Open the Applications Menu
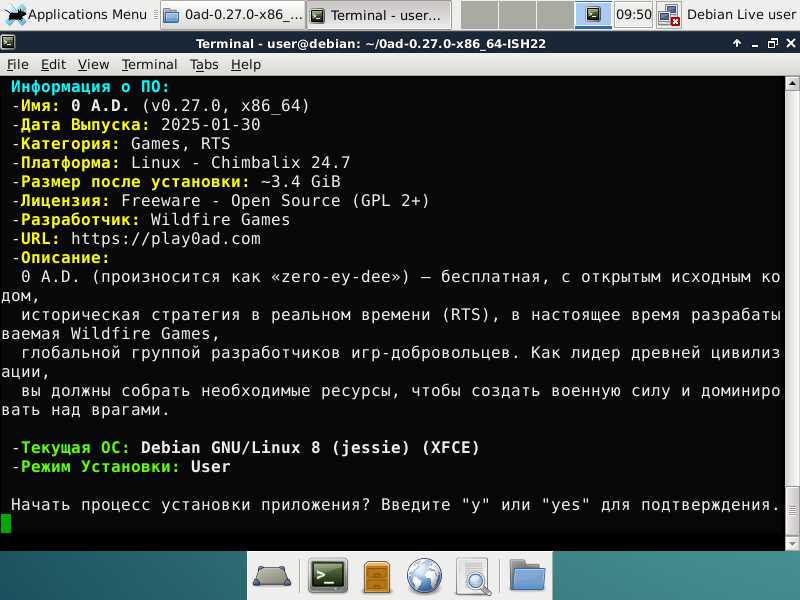The height and width of the screenshot is (600, 800). tap(77, 15)
